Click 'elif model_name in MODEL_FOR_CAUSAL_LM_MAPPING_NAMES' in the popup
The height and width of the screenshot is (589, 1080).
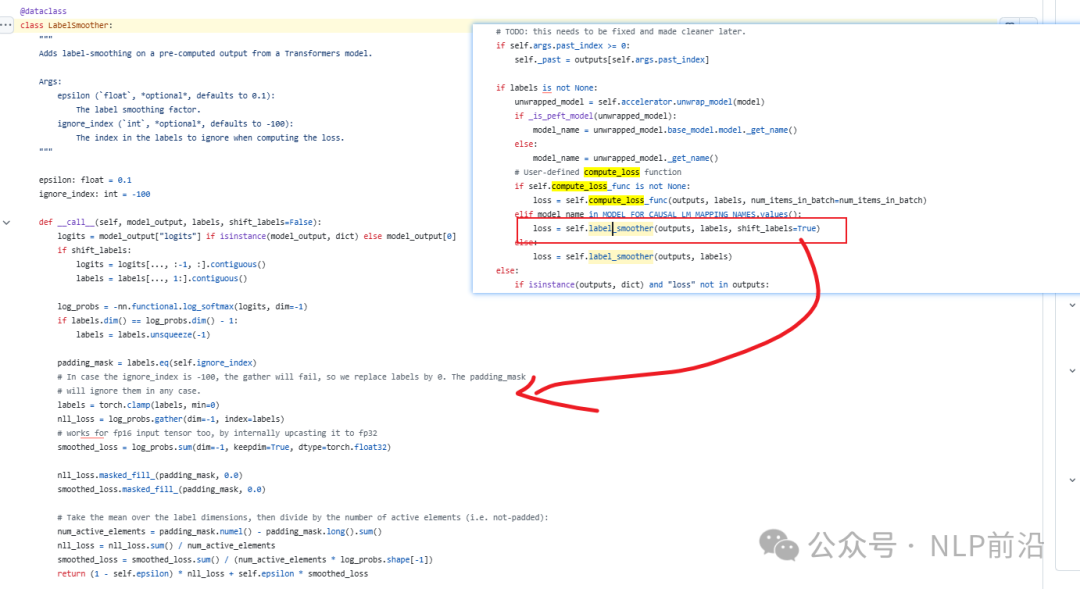(658, 214)
